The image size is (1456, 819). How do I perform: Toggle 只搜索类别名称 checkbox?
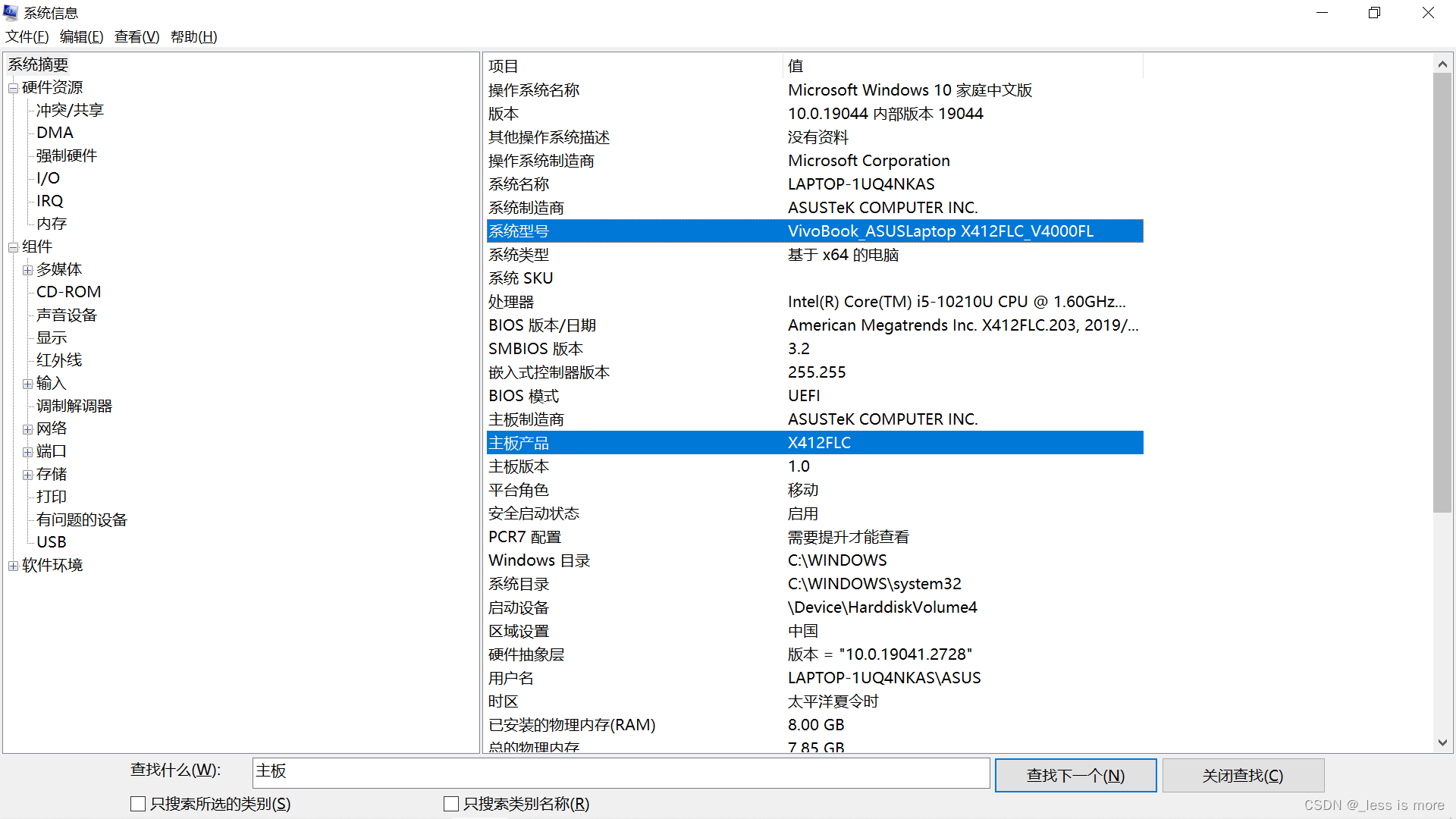click(x=451, y=804)
